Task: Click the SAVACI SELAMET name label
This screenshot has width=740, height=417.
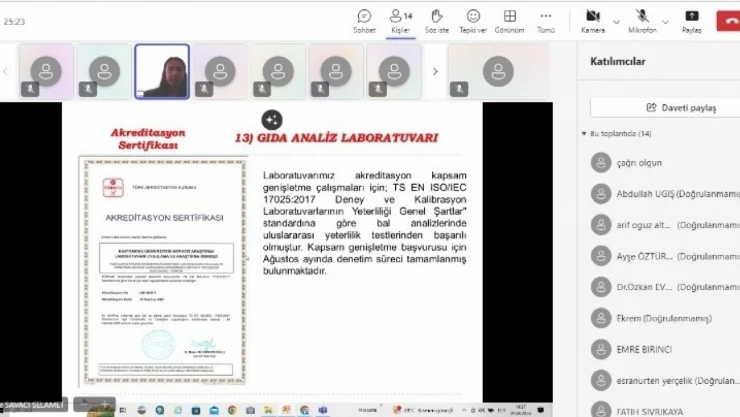Action: (x=34, y=405)
